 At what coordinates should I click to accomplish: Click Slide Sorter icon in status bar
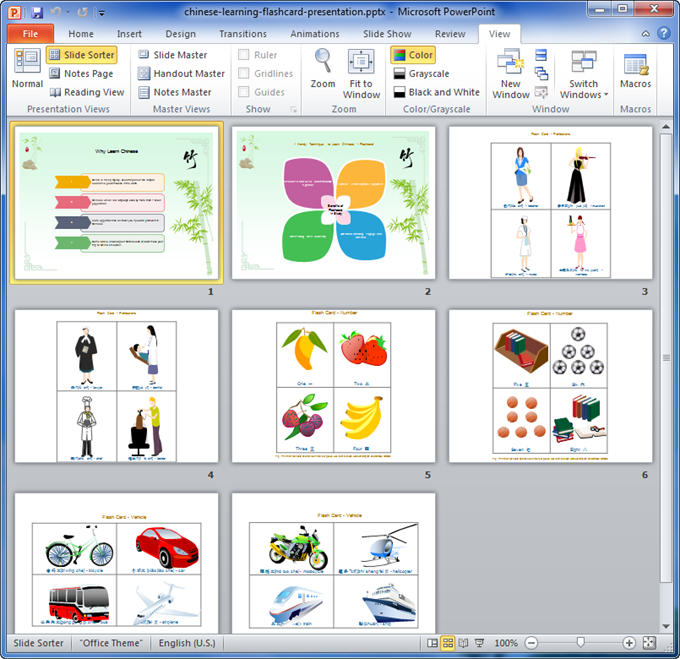click(448, 643)
